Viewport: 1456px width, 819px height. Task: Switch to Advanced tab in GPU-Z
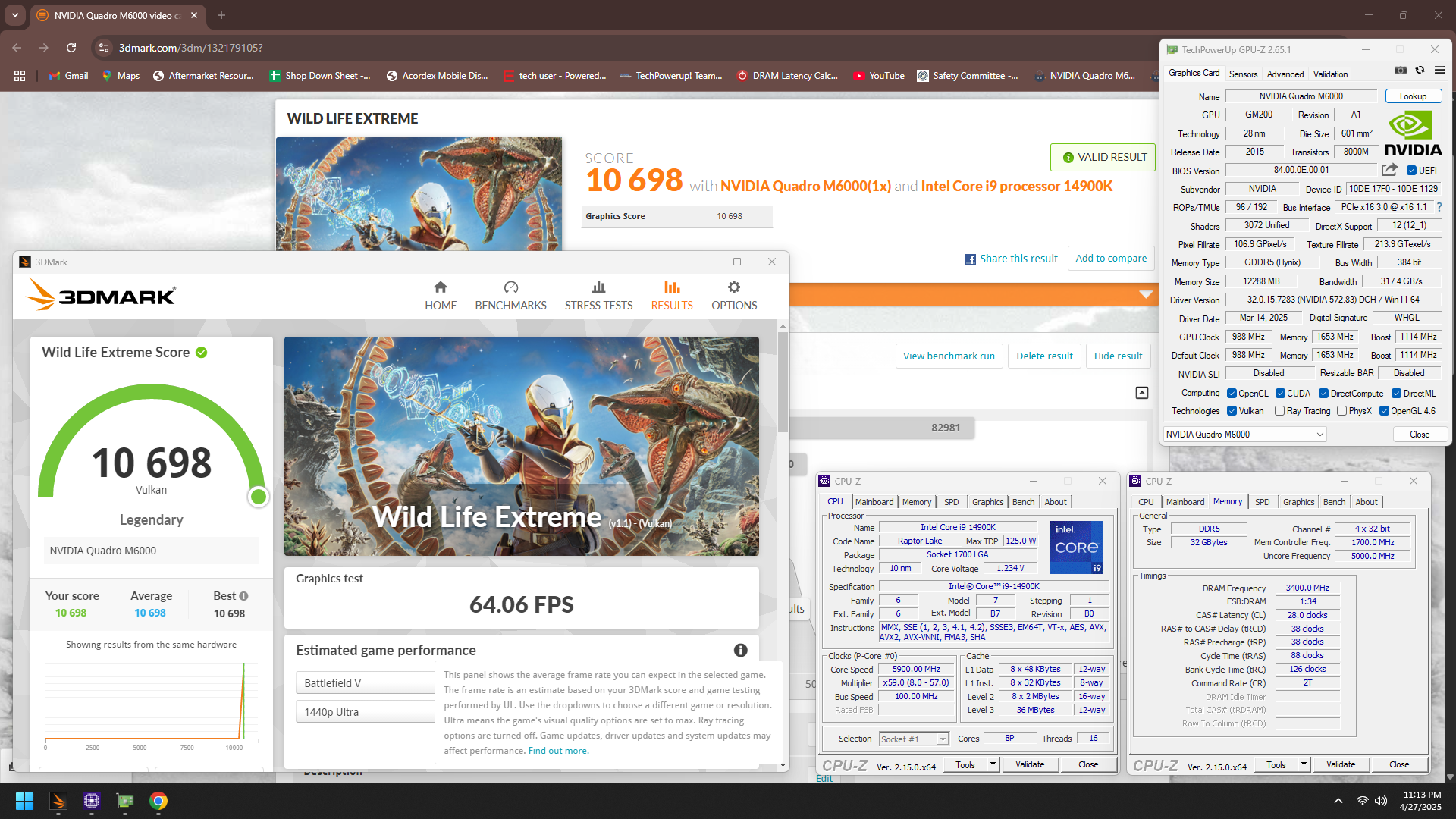(x=1285, y=74)
